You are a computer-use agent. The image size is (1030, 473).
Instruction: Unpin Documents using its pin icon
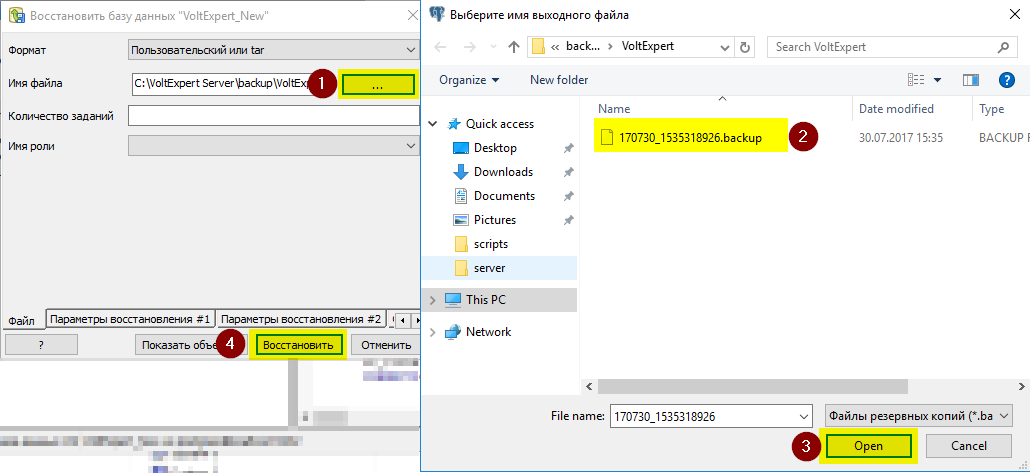(569, 196)
